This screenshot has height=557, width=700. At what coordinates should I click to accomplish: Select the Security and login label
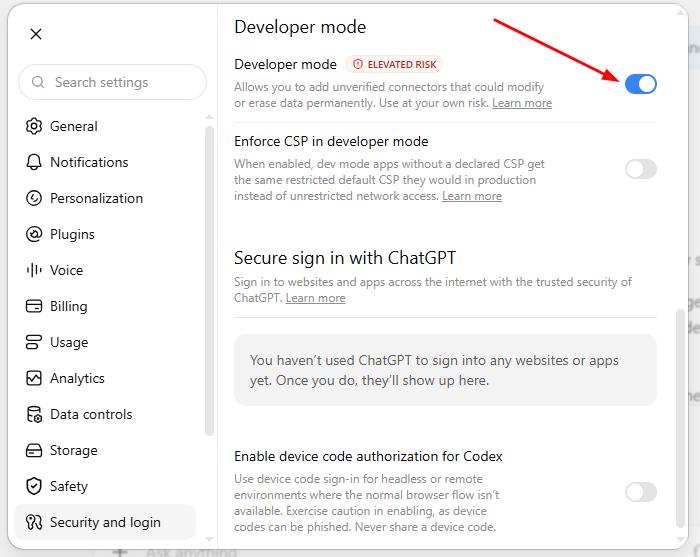(105, 522)
